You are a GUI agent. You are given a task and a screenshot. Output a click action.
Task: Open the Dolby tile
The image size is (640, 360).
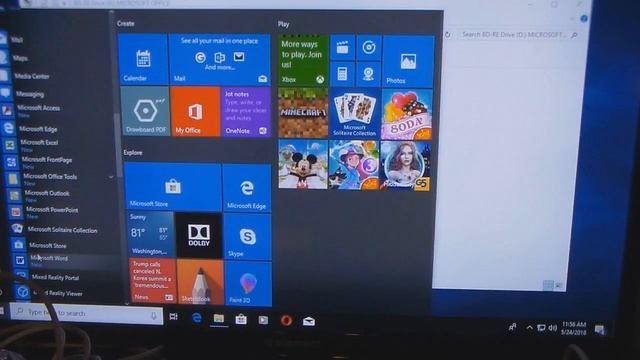pos(199,236)
